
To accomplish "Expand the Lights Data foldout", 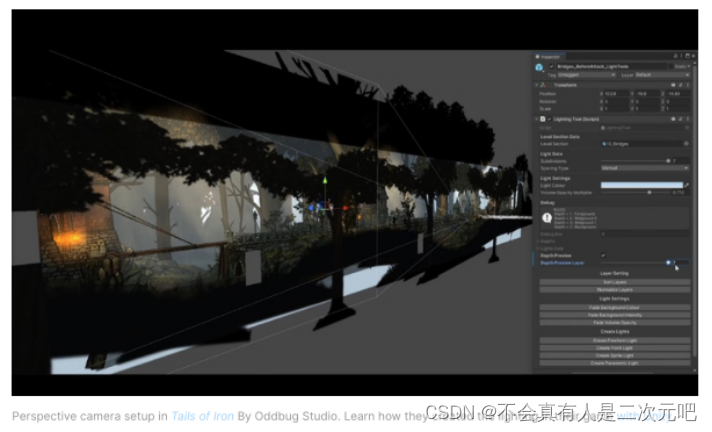I will [x=537, y=248].
